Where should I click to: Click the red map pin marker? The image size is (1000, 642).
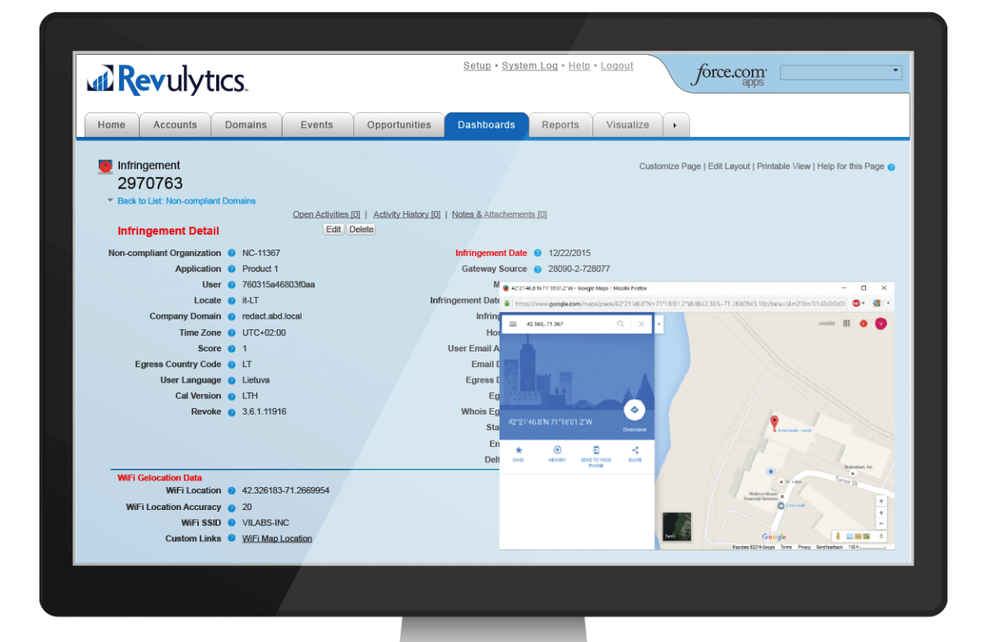774,423
